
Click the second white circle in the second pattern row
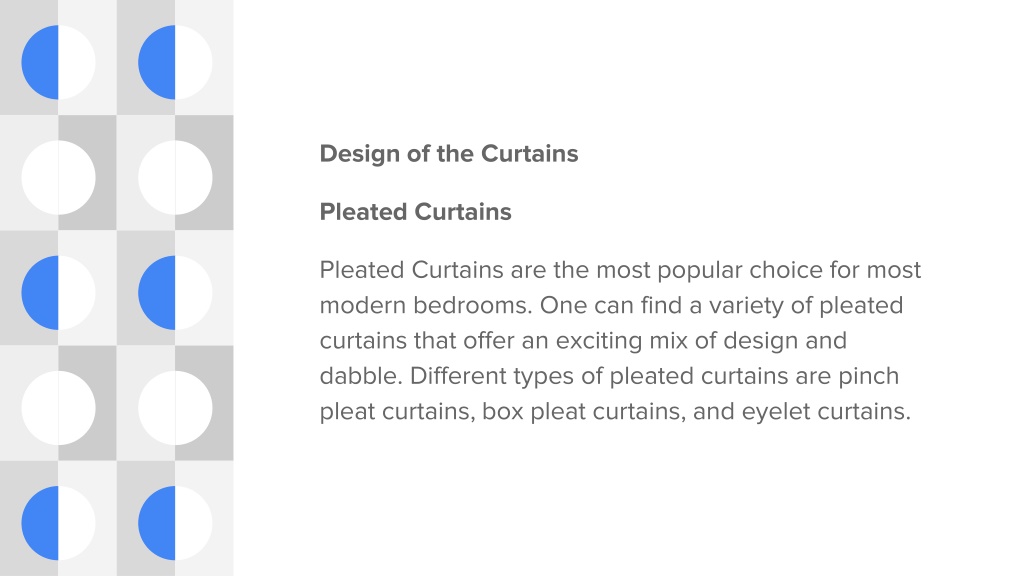[175, 178]
